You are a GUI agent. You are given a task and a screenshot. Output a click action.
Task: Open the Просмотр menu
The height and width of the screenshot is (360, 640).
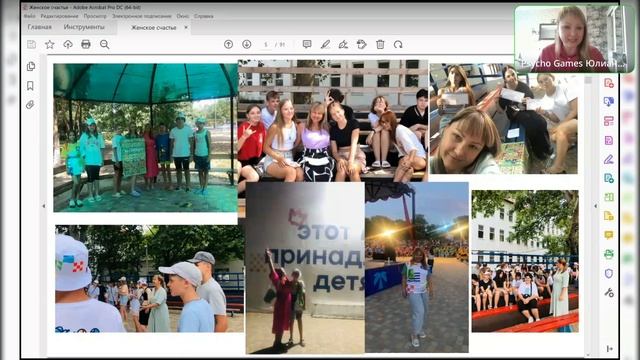click(x=95, y=16)
